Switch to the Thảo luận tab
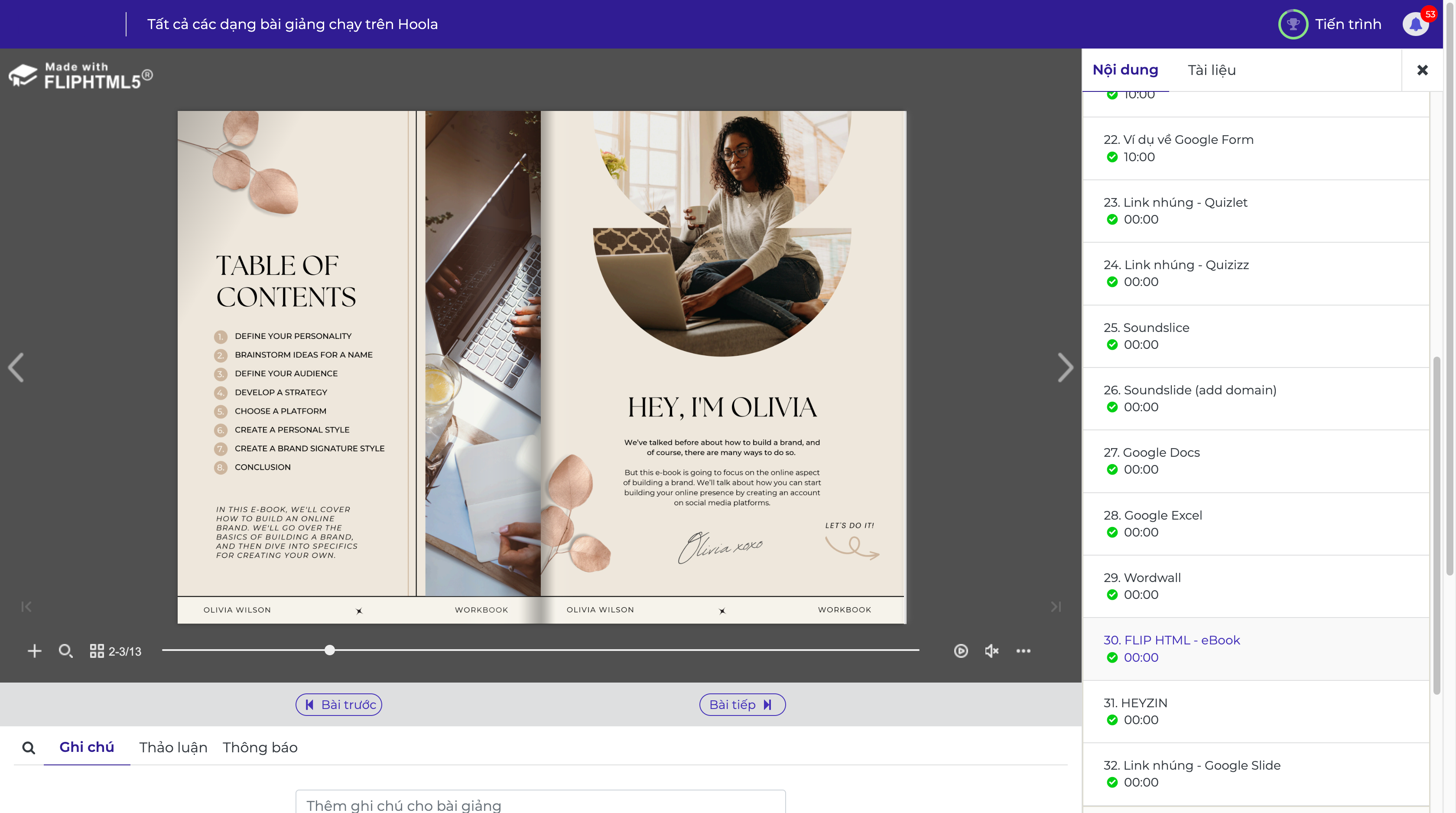This screenshot has width=1456, height=813. pos(173,747)
